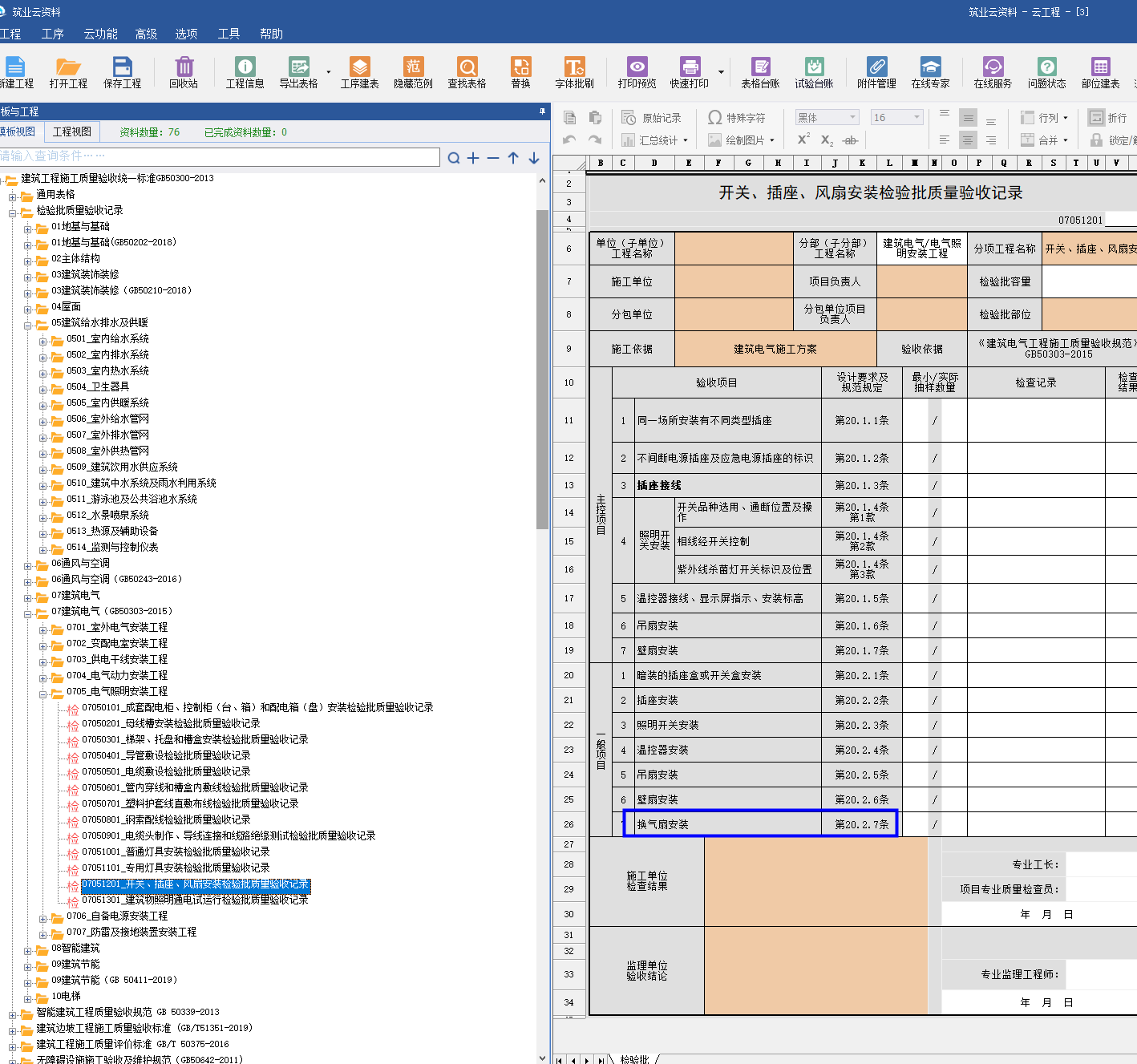The width and height of the screenshot is (1137, 1064).
Task: Click the 替换 replace icon
Action: [520, 72]
